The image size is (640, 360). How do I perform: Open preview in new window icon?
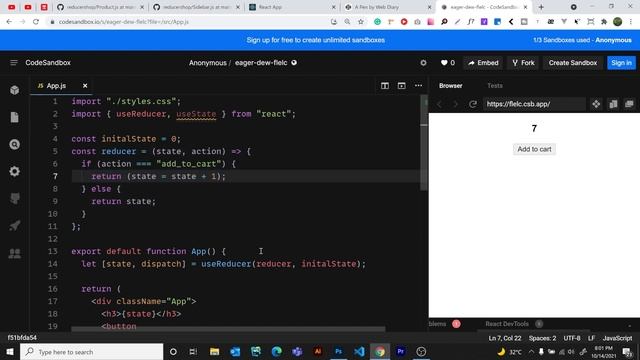click(x=629, y=104)
